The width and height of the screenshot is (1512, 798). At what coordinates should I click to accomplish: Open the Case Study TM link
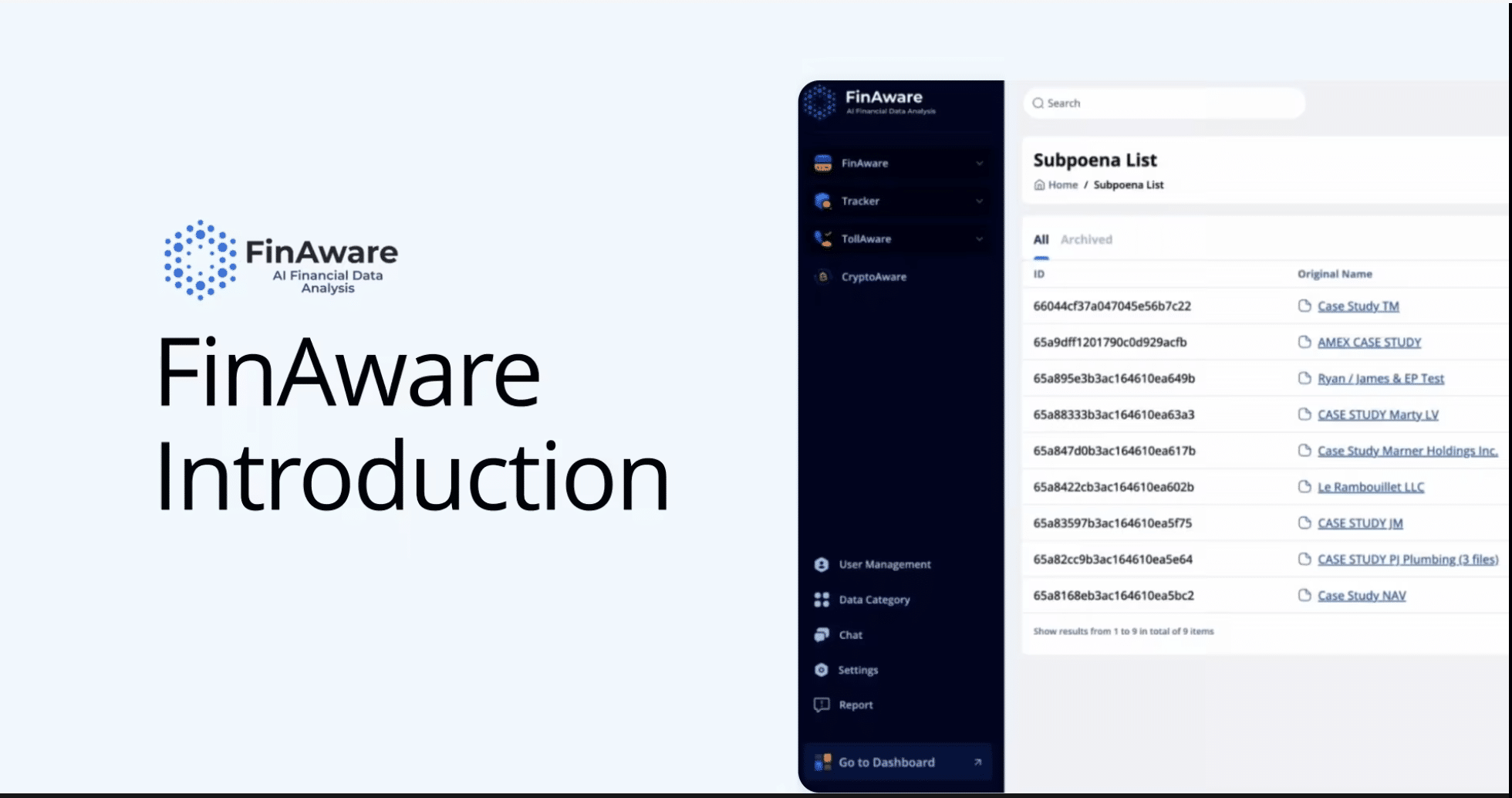[1358, 306]
